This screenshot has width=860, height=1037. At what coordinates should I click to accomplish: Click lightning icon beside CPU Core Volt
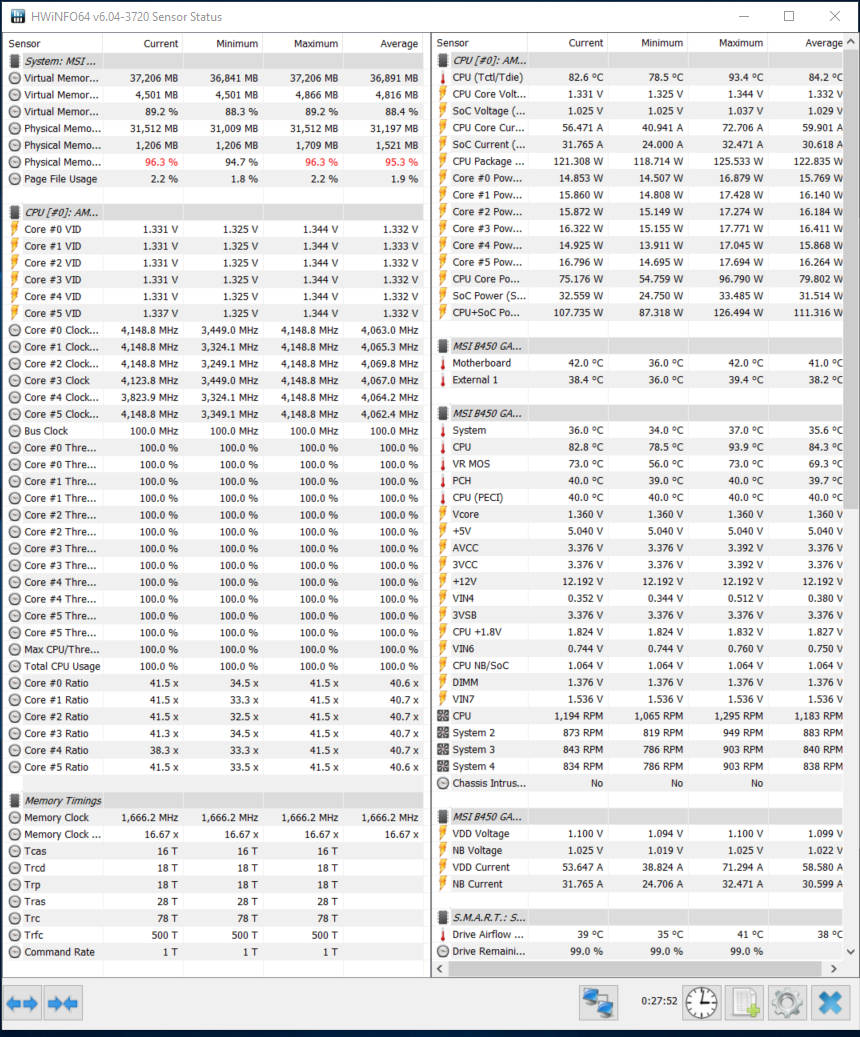(x=443, y=94)
